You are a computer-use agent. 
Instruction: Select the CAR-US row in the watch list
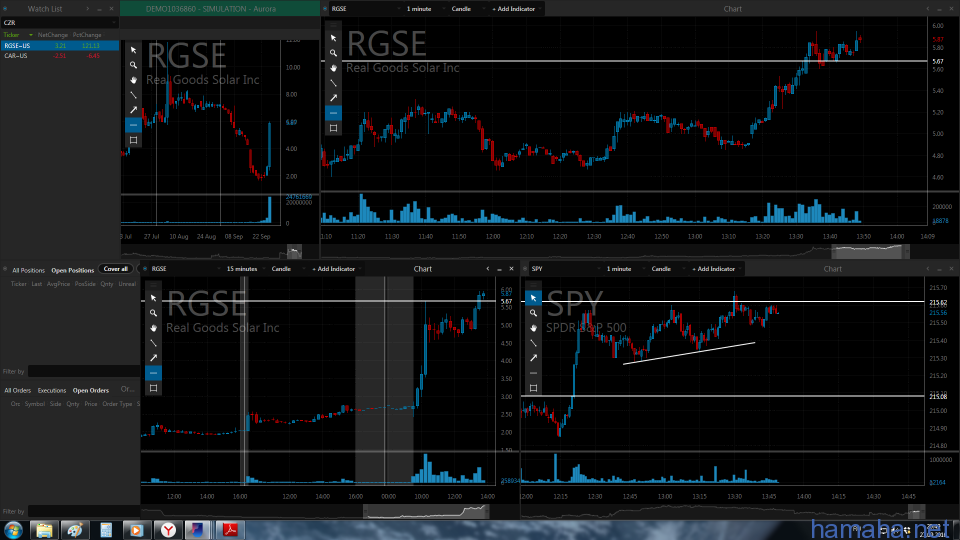coord(59,56)
